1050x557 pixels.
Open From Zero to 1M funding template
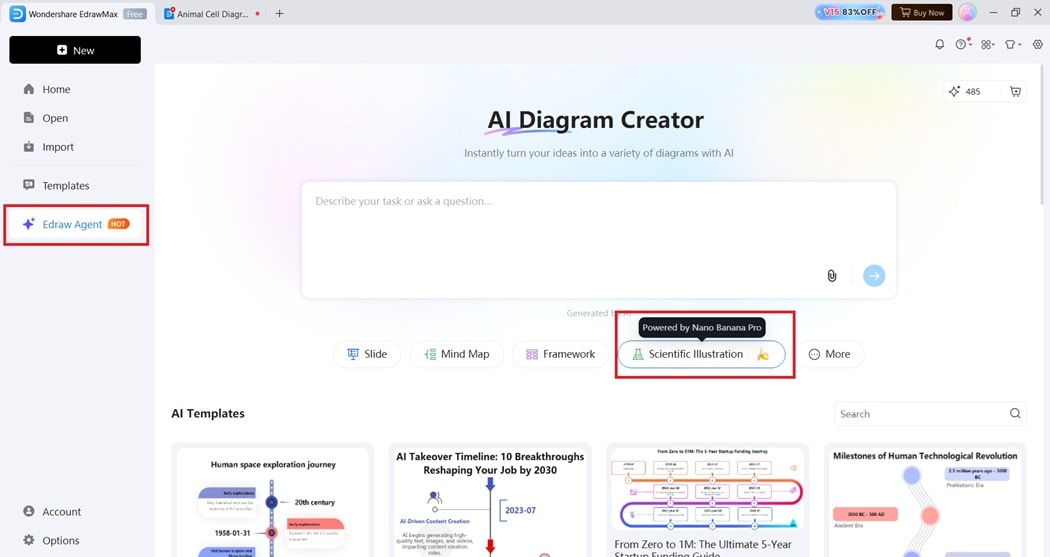707,500
